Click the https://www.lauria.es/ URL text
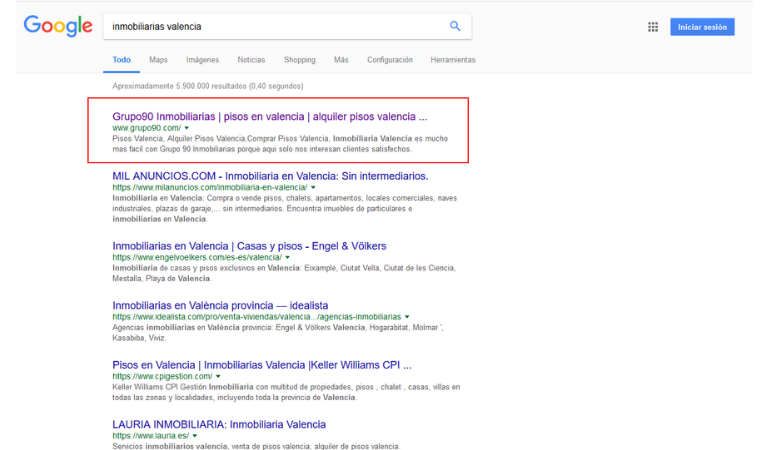 click(150, 436)
